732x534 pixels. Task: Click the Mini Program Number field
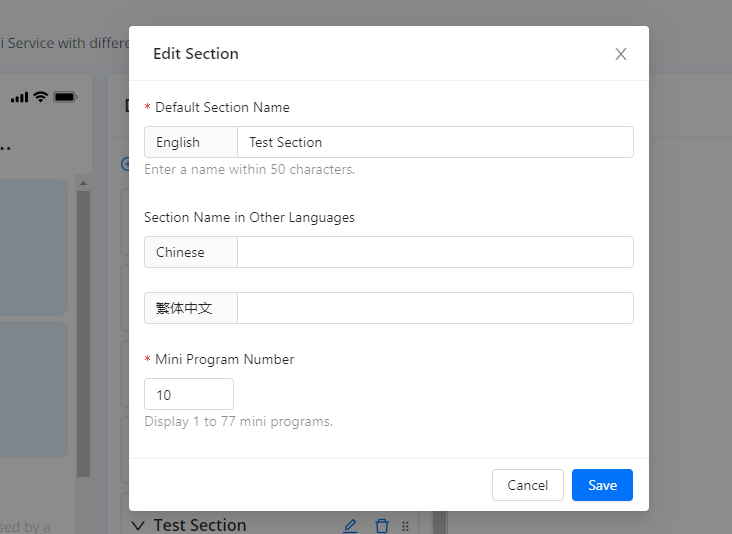pos(188,394)
